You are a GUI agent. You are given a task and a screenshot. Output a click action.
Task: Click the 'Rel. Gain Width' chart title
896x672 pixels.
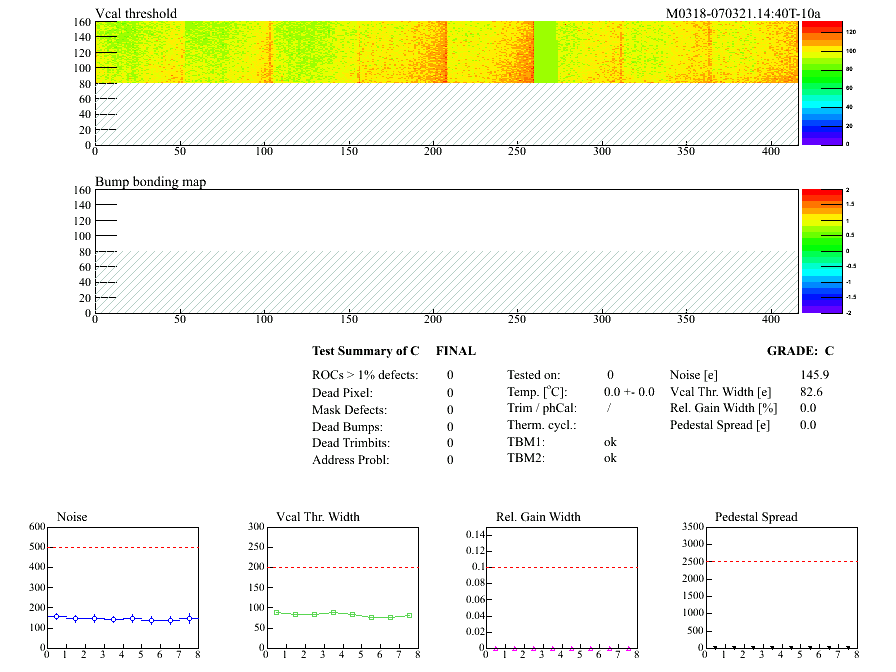click(538, 517)
